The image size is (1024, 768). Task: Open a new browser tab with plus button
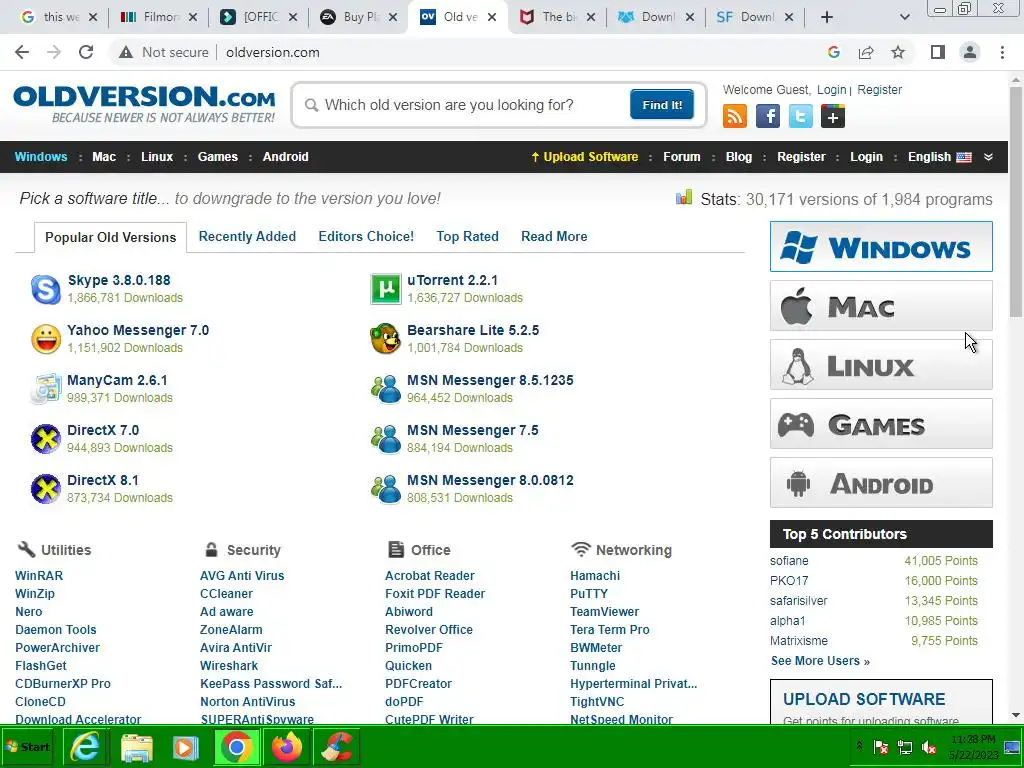tap(827, 17)
